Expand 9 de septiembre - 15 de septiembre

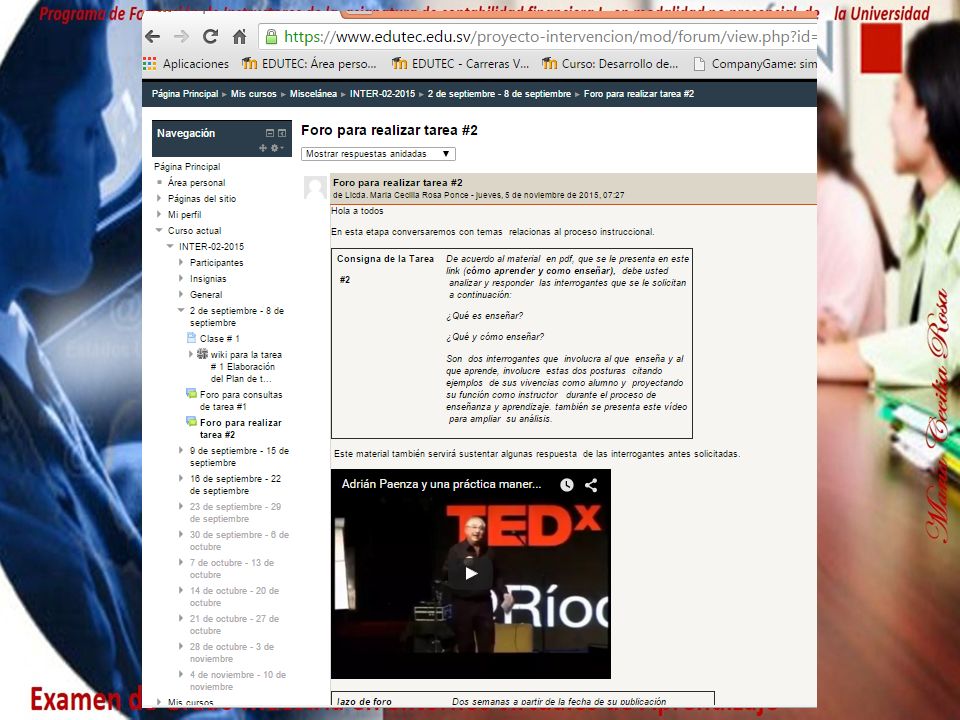tap(181, 450)
